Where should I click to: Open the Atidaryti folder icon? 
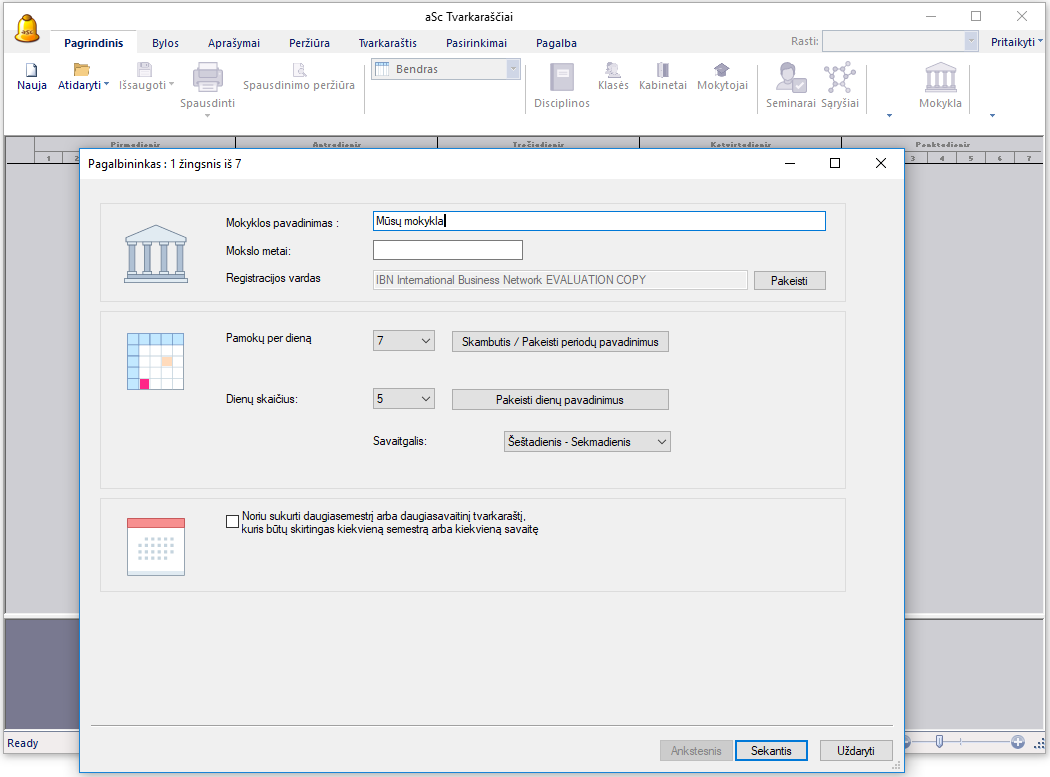[x=81, y=70]
